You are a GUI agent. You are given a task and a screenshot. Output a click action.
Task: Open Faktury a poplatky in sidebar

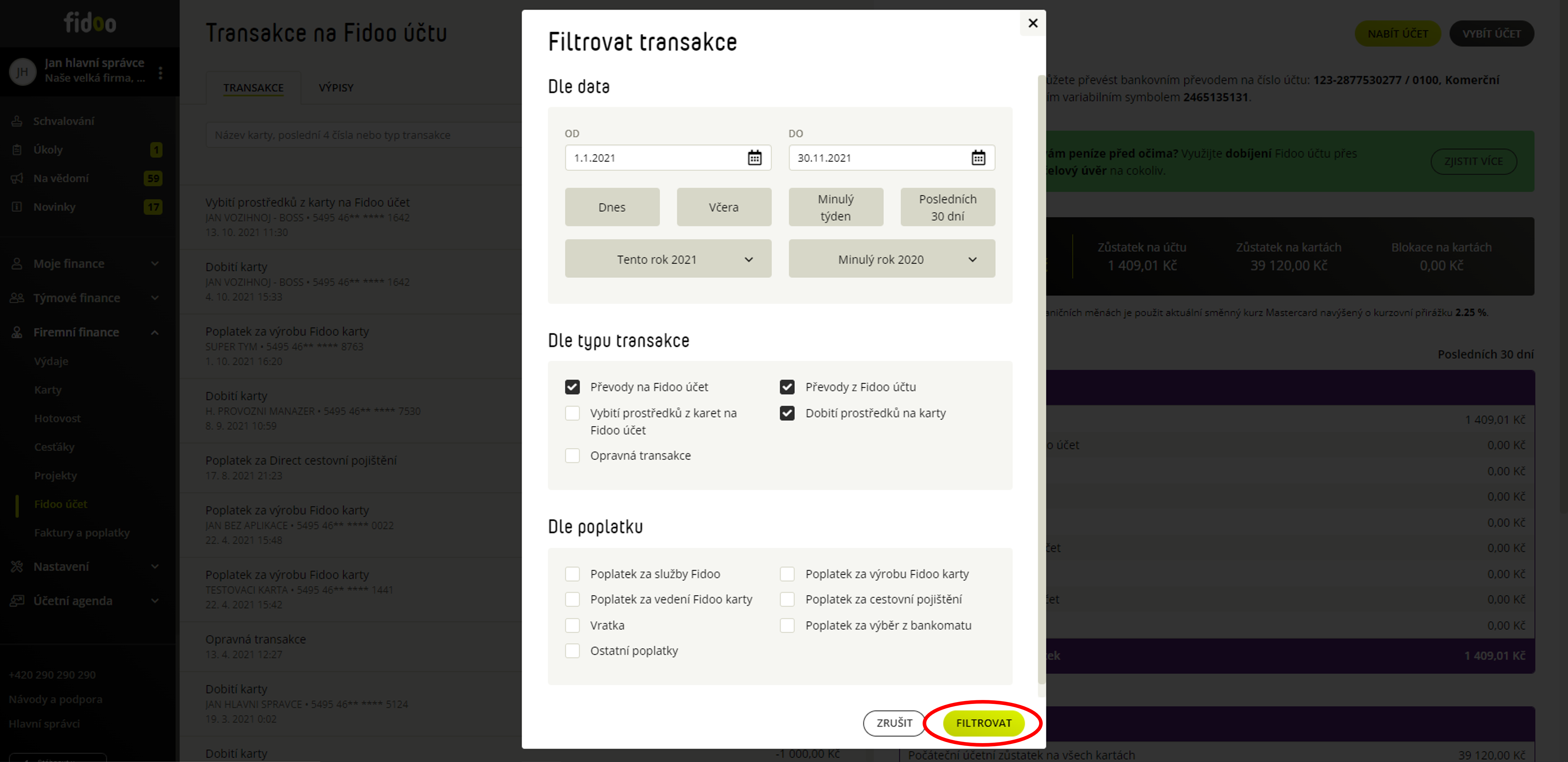tap(82, 533)
